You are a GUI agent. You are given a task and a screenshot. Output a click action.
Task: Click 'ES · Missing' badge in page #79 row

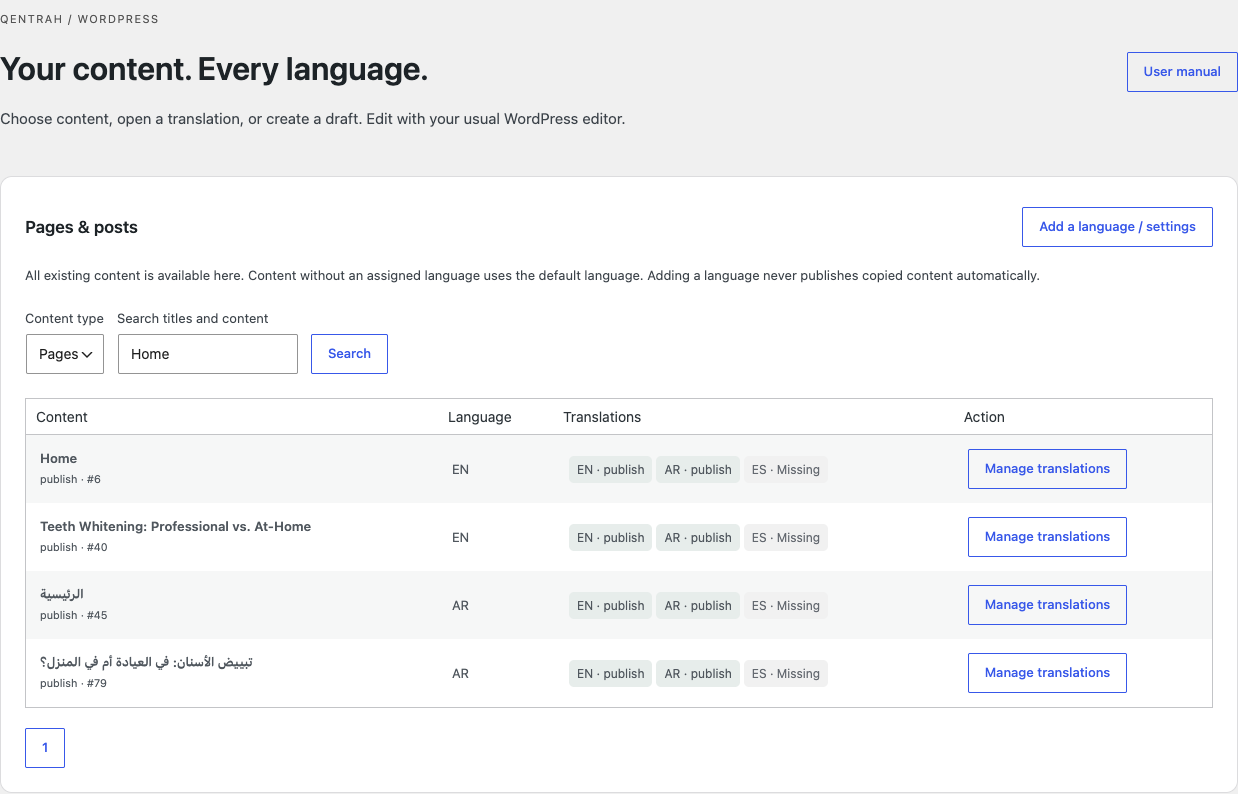786,674
